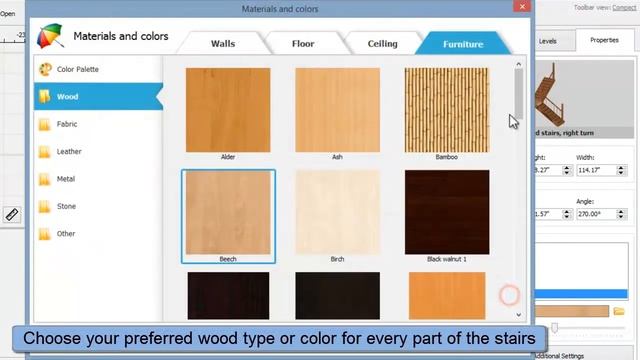Click the slider handle below the material swatch
Screen dimensions: 640x360
click(x=554, y=328)
